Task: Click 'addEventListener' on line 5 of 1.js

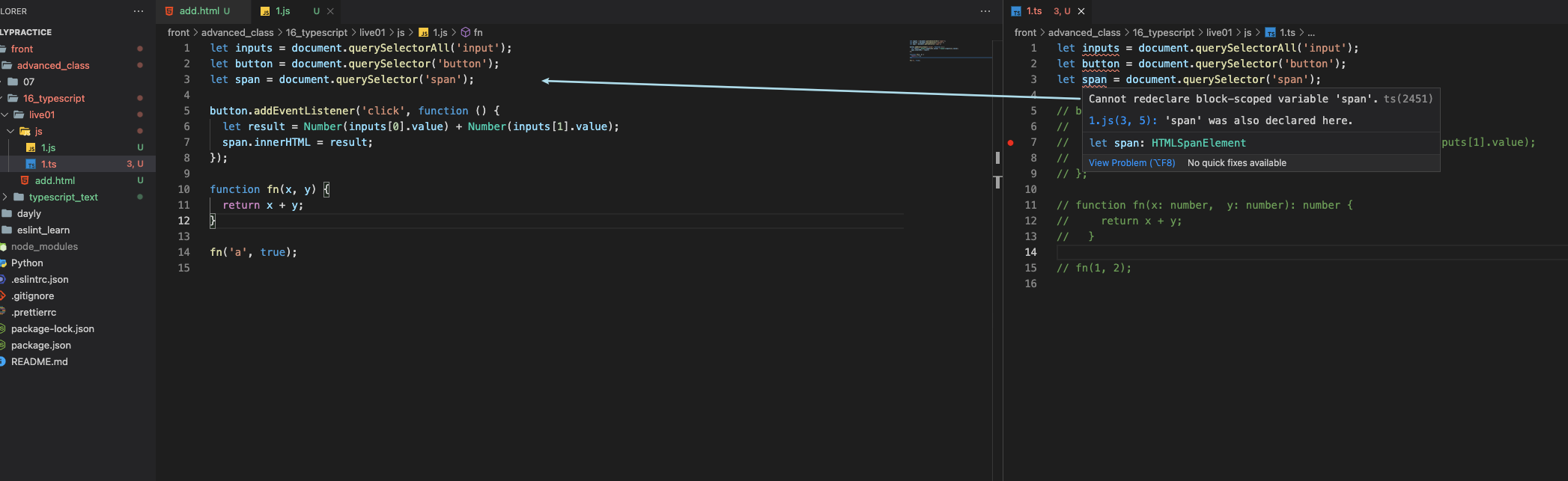Action: pos(304,111)
